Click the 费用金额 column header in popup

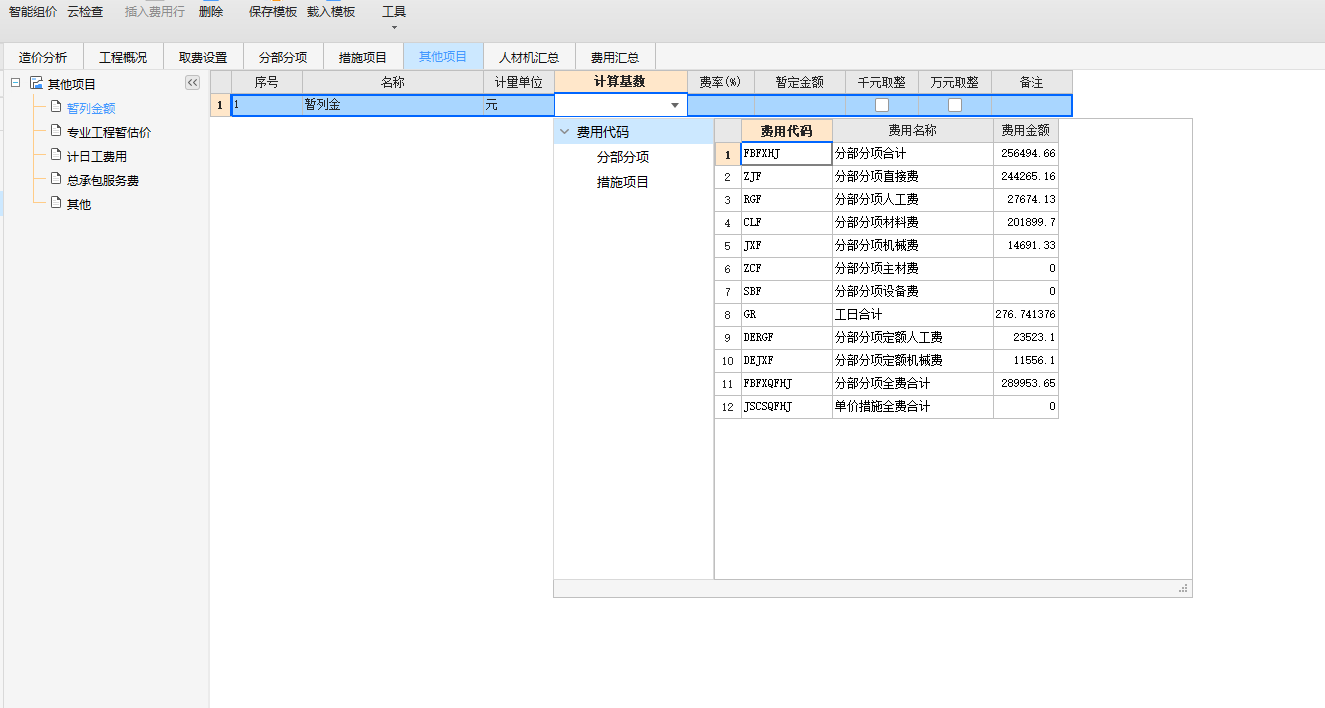tap(1026, 131)
